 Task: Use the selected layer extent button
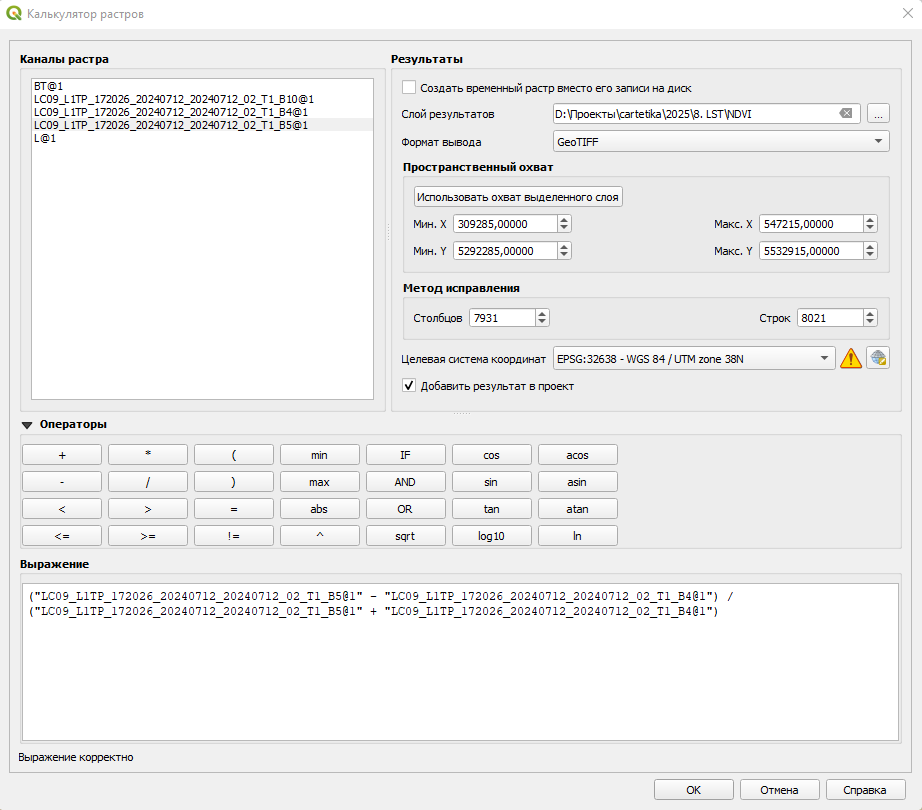point(518,197)
